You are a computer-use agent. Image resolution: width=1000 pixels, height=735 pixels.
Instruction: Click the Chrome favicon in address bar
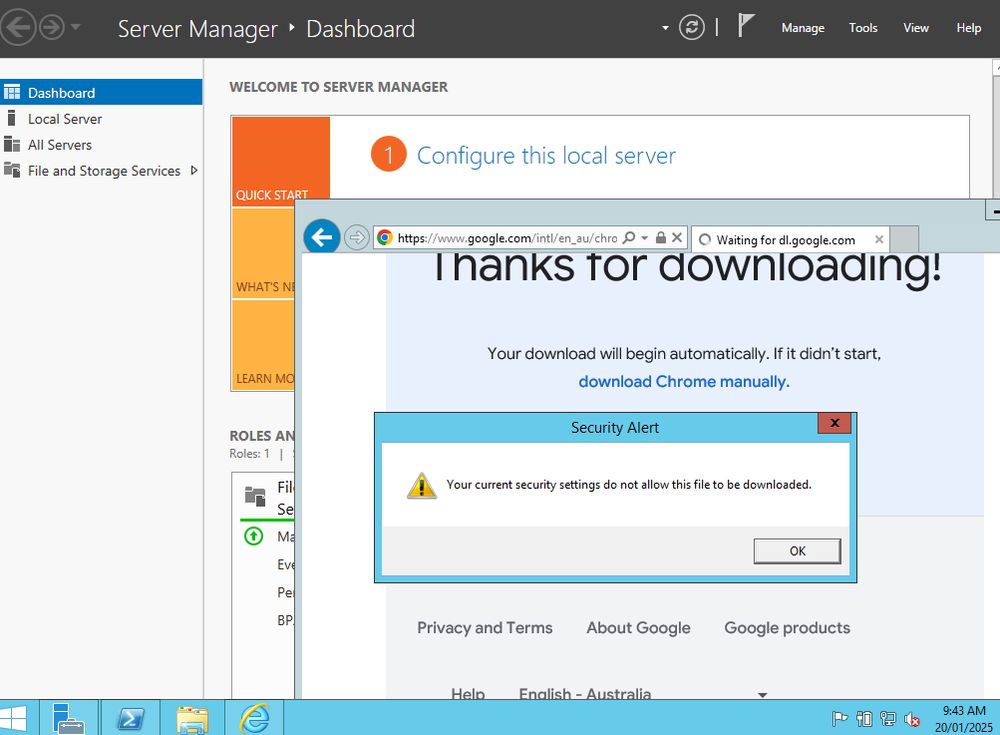pyautogui.click(x=385, y=238)
